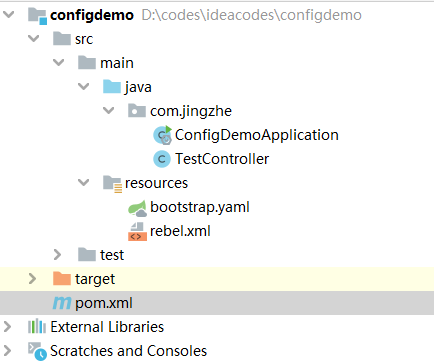Click the configdemo module folder icon

pyautogui.click(x=37, y=16)
